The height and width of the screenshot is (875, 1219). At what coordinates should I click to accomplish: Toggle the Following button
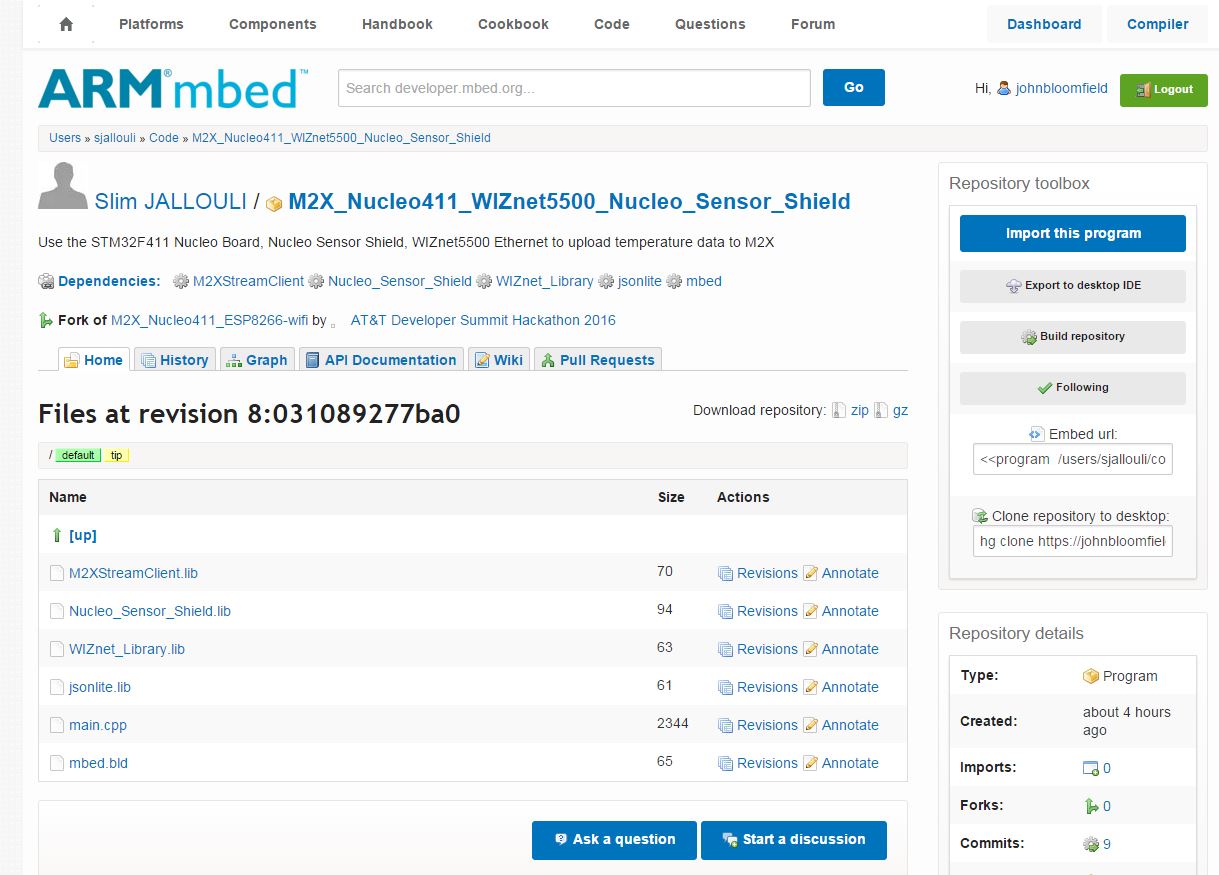pos(1072,387)
